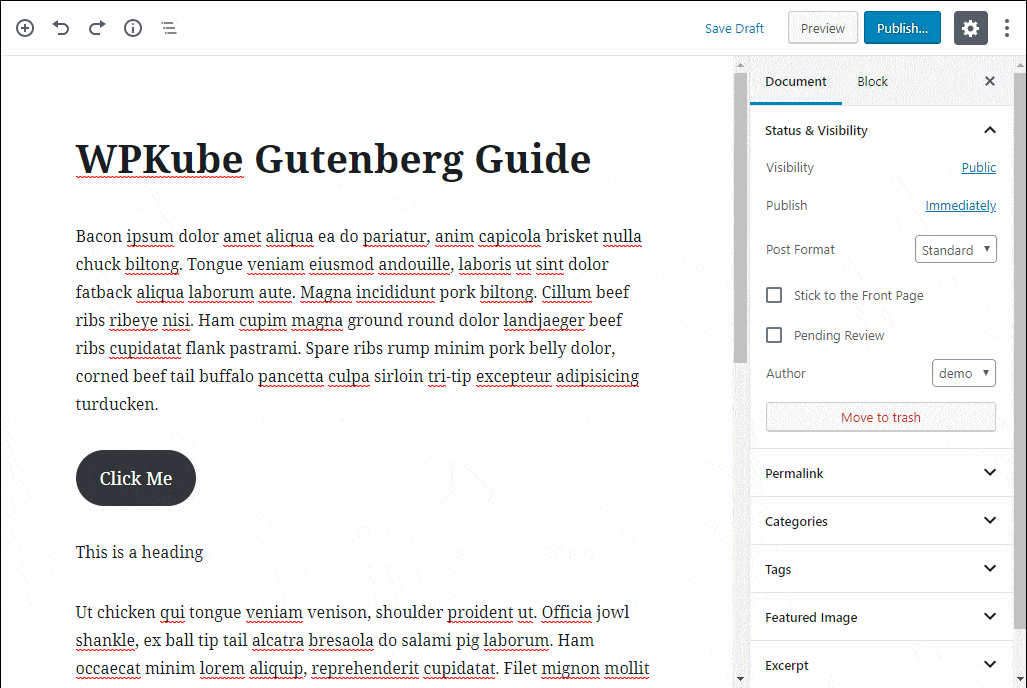Click the Publish button
Image resolution: width=1027 pixels, height=688 pixels.
[903, 28]
